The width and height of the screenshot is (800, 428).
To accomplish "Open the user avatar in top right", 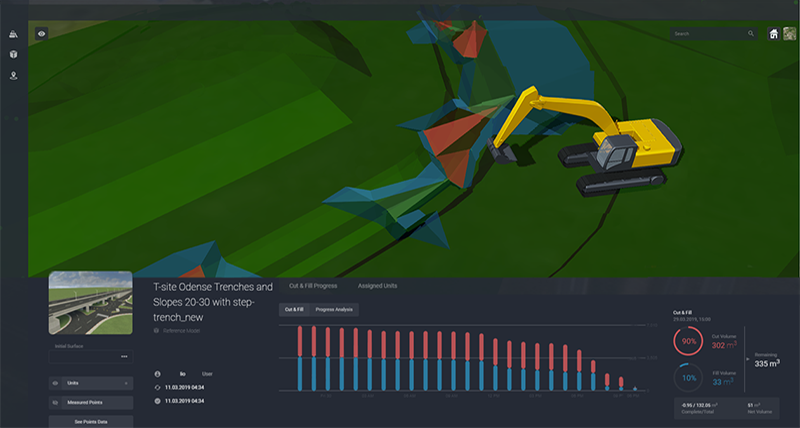I will (x=789, y=33).
